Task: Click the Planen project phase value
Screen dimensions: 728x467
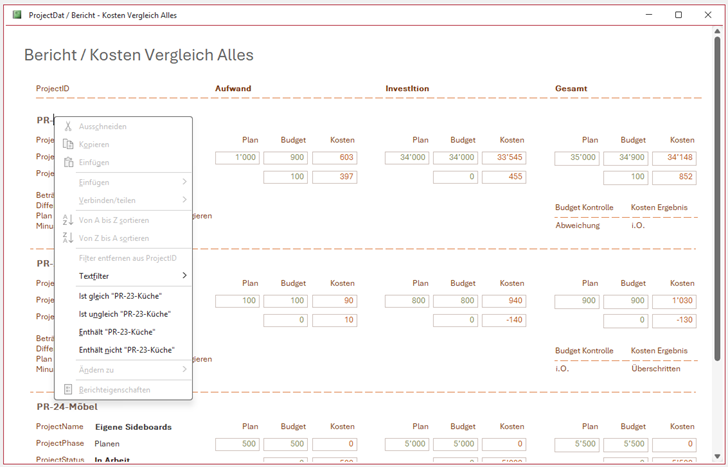Action: (107, 444)
